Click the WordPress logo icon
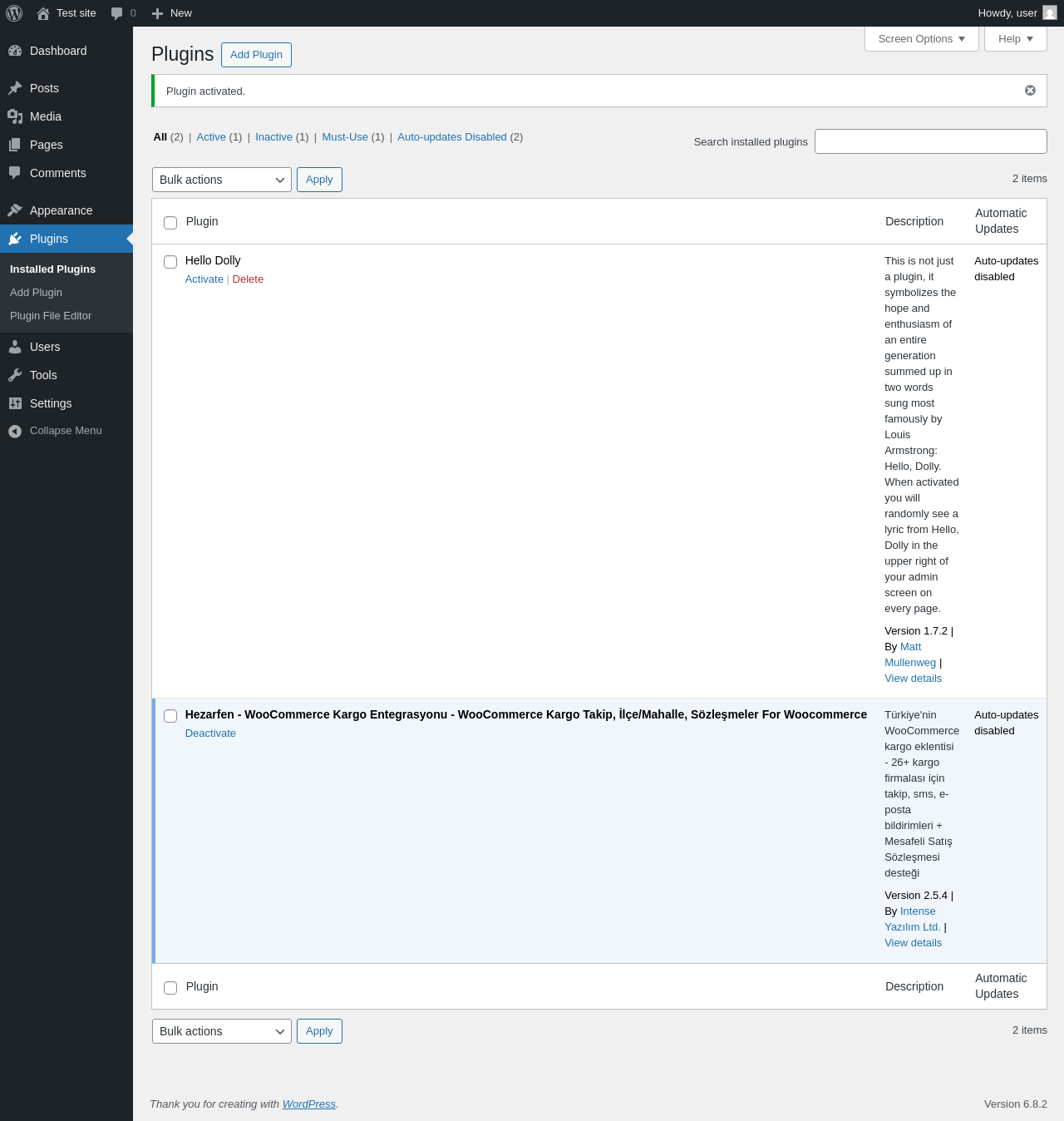1064x1121 pixels. [14, 13]
